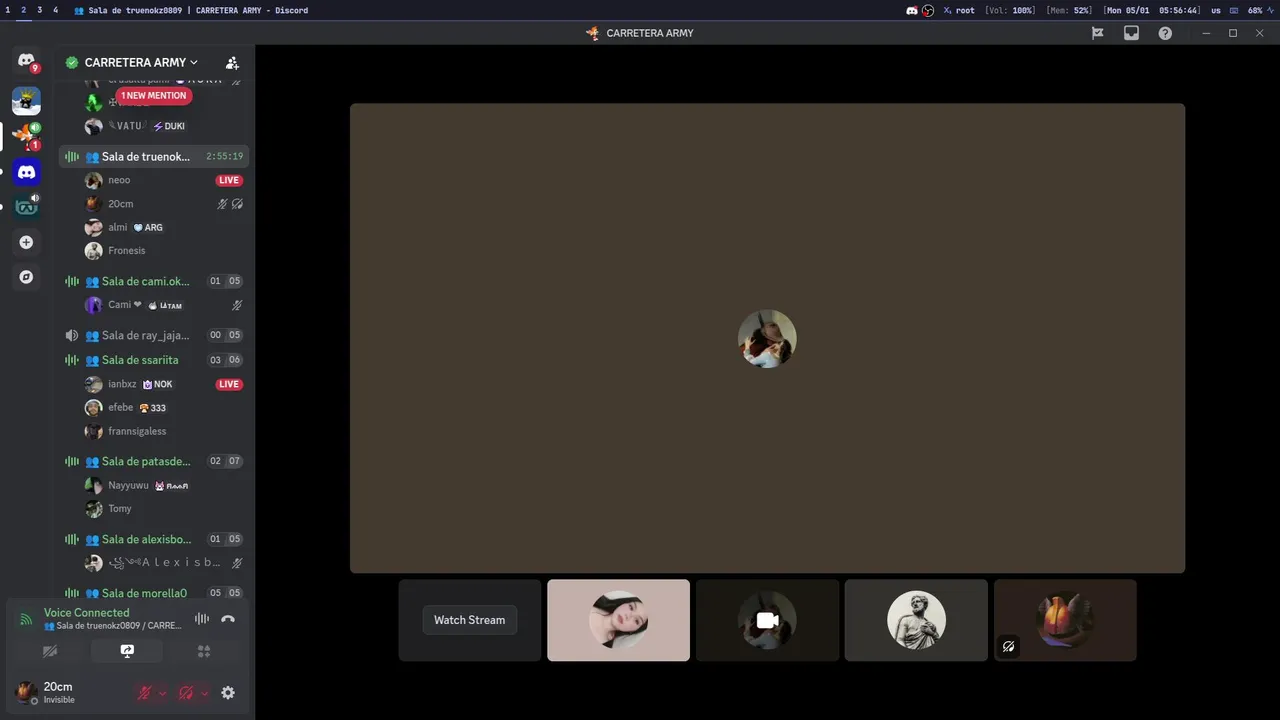Open Discord direct messages home
1280x720 pixels.
tap(26, 61)
